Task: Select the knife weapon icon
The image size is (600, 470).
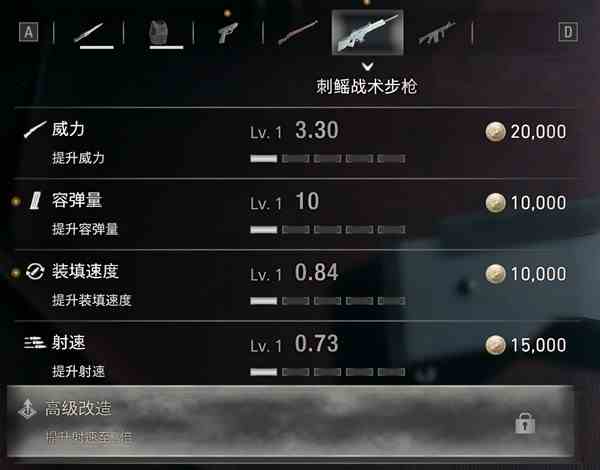Action: (x=89, y=32)
